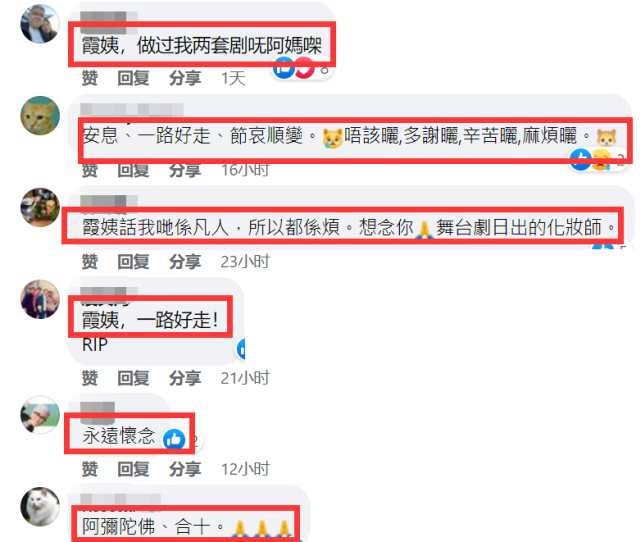Click thumbs-up reaction beside 永遠懷念 comment
The image size is (641, 542).
point(174,440)
